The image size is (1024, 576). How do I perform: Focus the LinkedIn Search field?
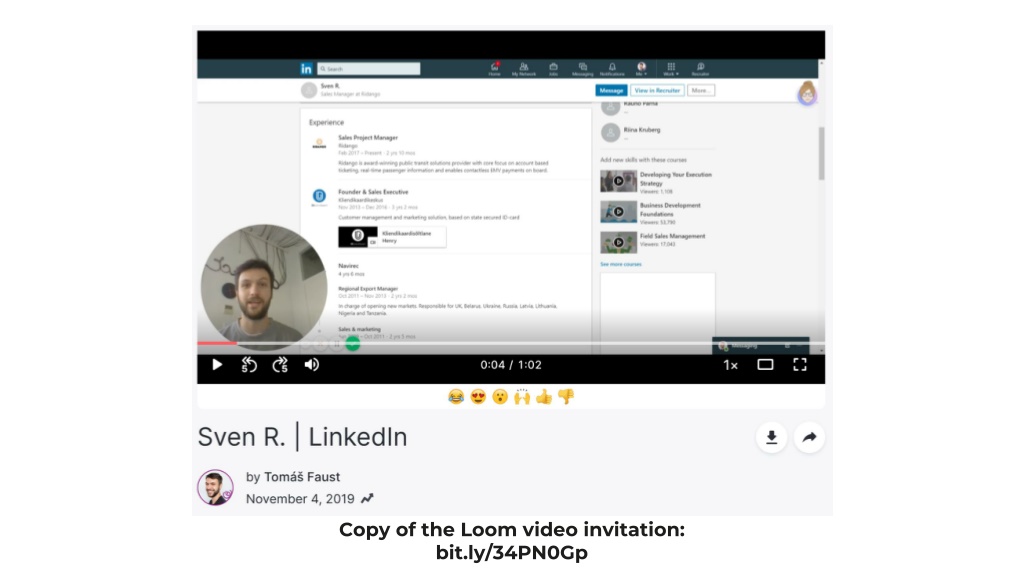tap(369, 69)
